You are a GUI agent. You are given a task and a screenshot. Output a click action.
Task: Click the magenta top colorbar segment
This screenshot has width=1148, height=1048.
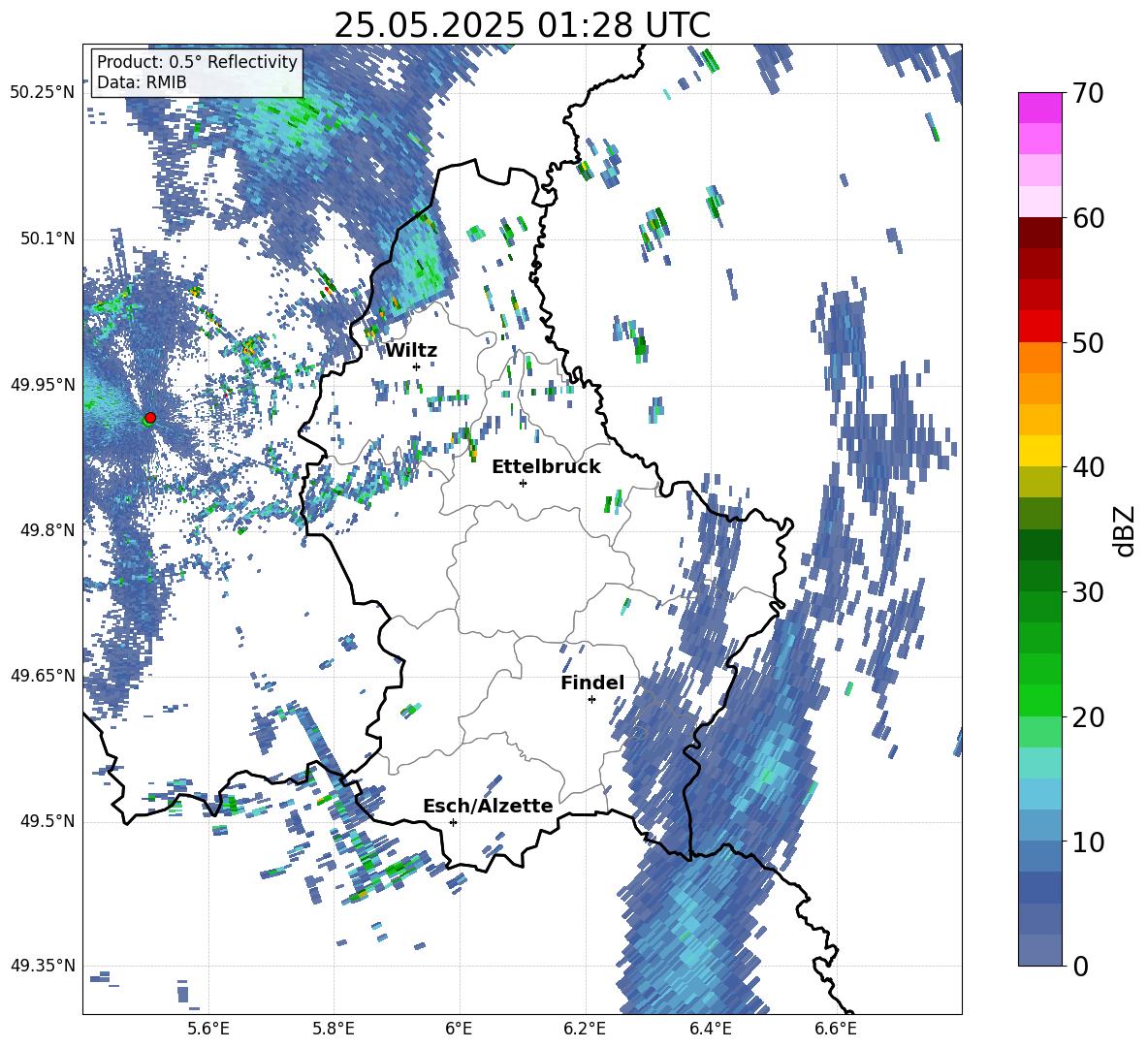[x=1039, y=108]
